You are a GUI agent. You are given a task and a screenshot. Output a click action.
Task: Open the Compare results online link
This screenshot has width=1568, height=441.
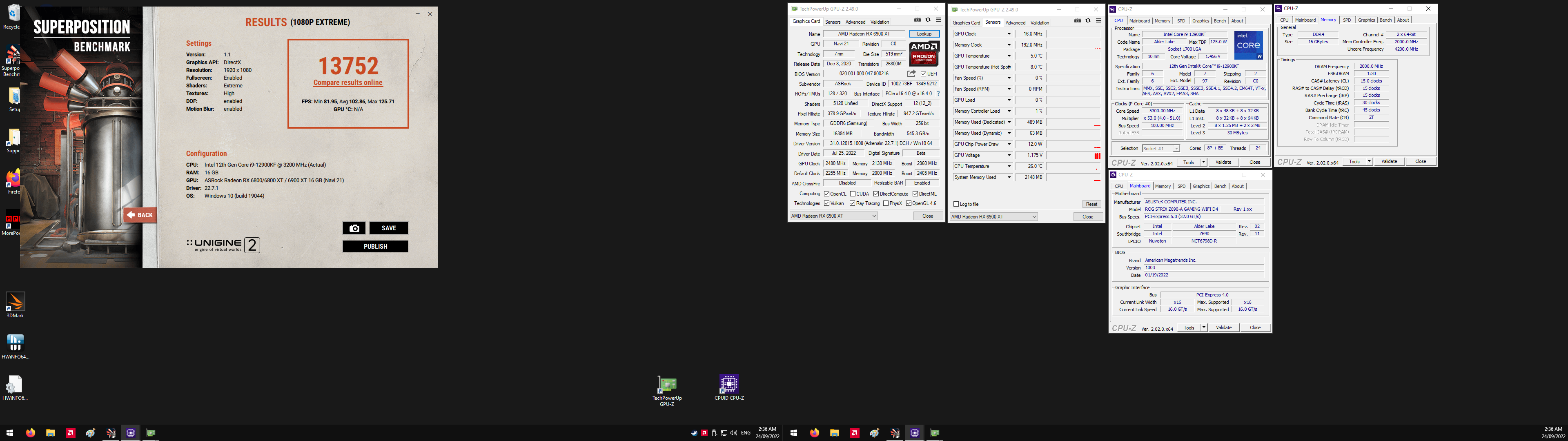click(x=348, y=83)
